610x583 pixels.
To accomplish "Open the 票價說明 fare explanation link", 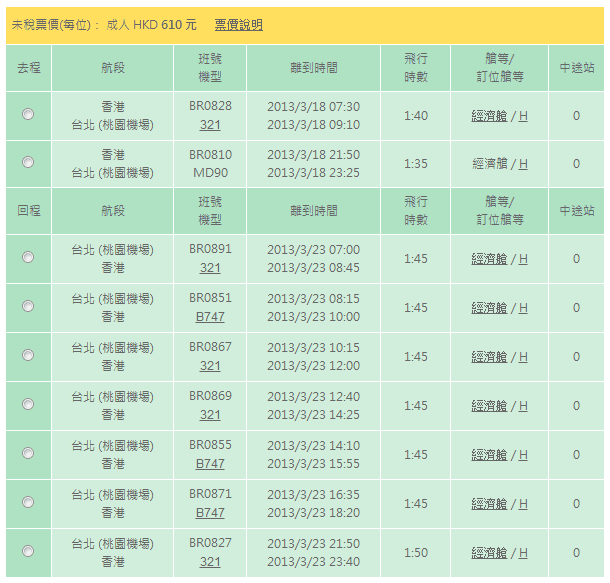I will point(238,25).
